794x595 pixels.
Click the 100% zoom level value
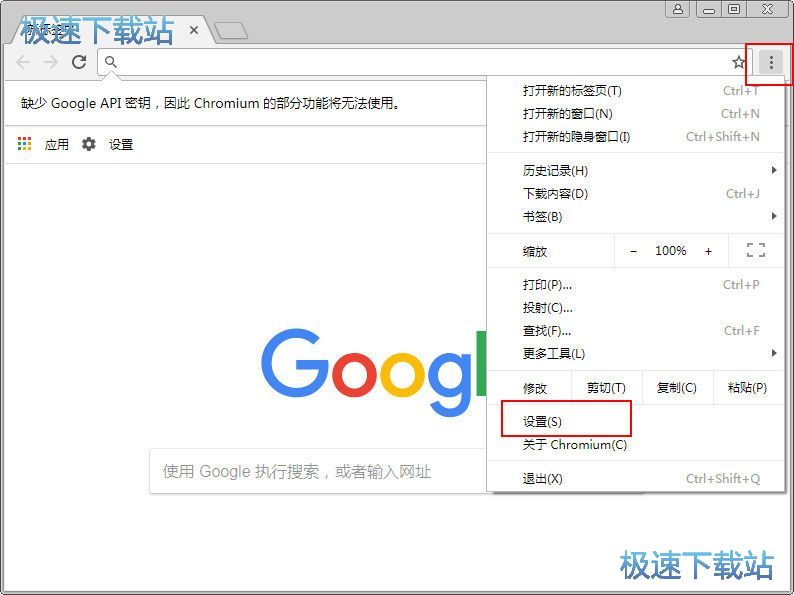click(x=670, y=251)
